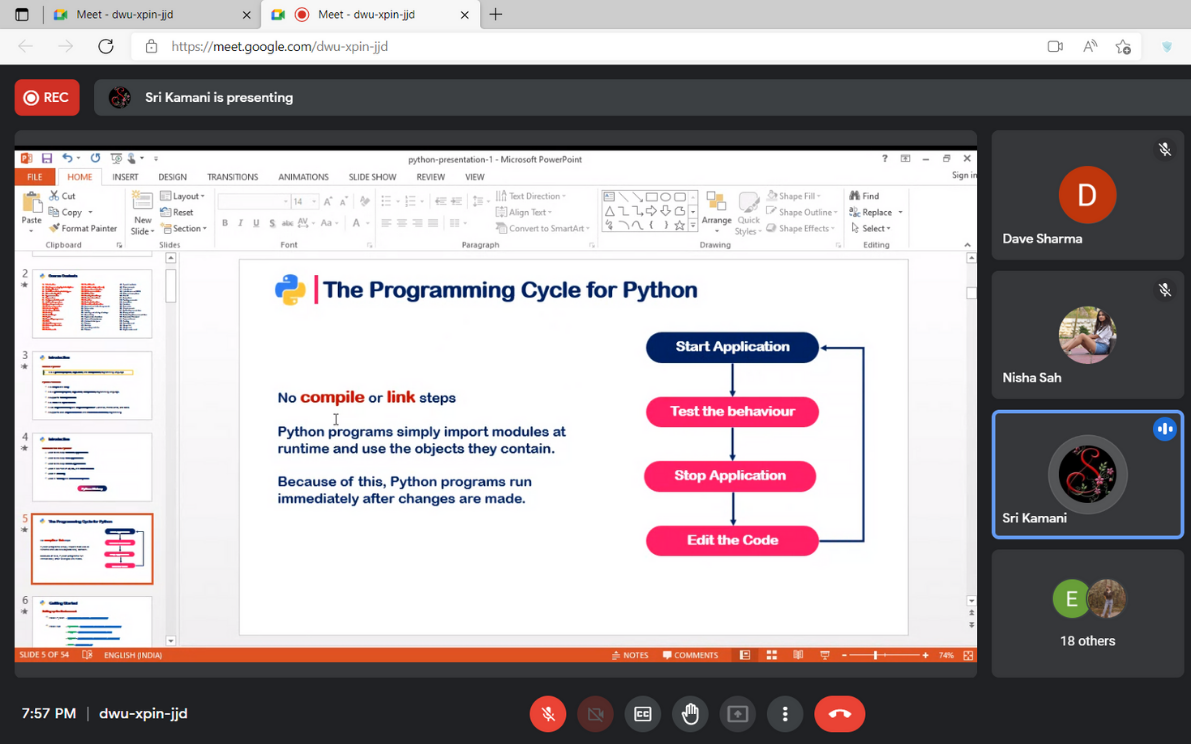The image size is (1191, 744).
Task: Open a new browser tab
Action: [x=496, y=15]
